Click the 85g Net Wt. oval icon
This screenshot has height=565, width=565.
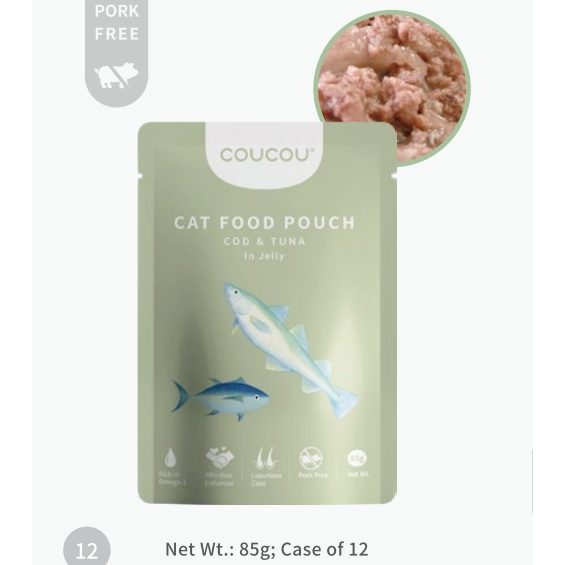(x=357, y=458)
